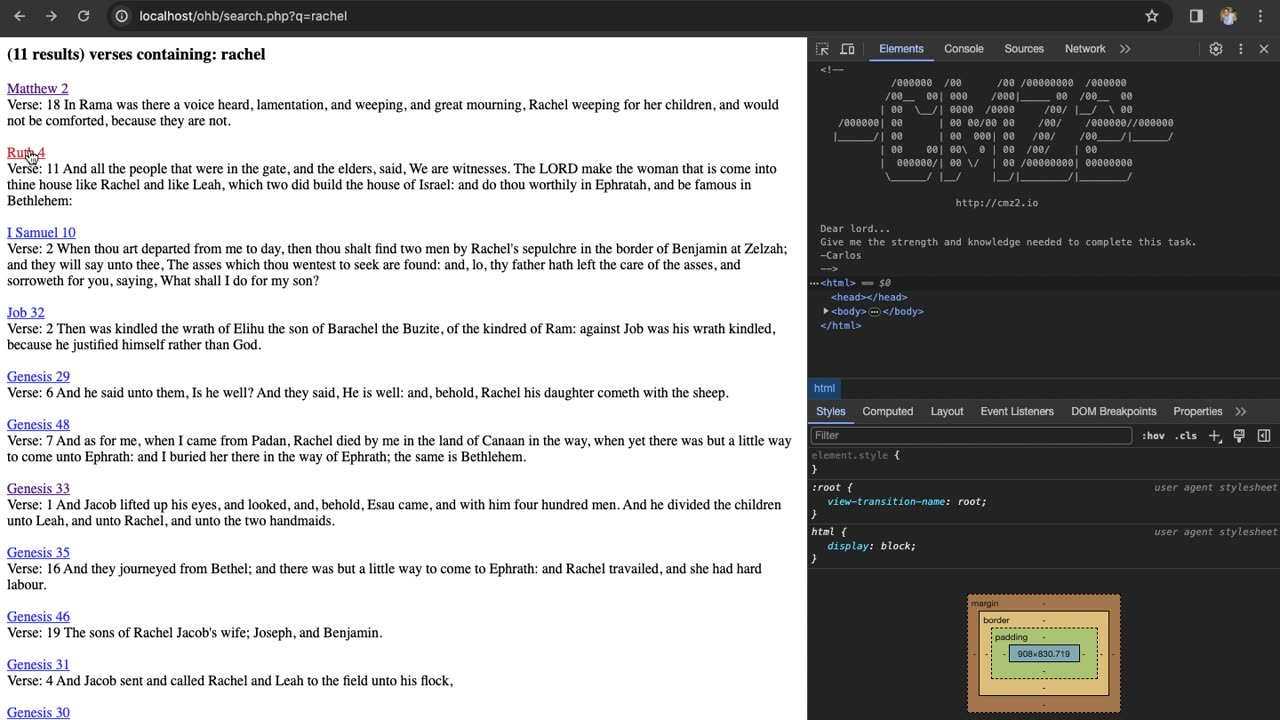Open the DOM Breakpoints sub-tab

[x=1114, y=412]
